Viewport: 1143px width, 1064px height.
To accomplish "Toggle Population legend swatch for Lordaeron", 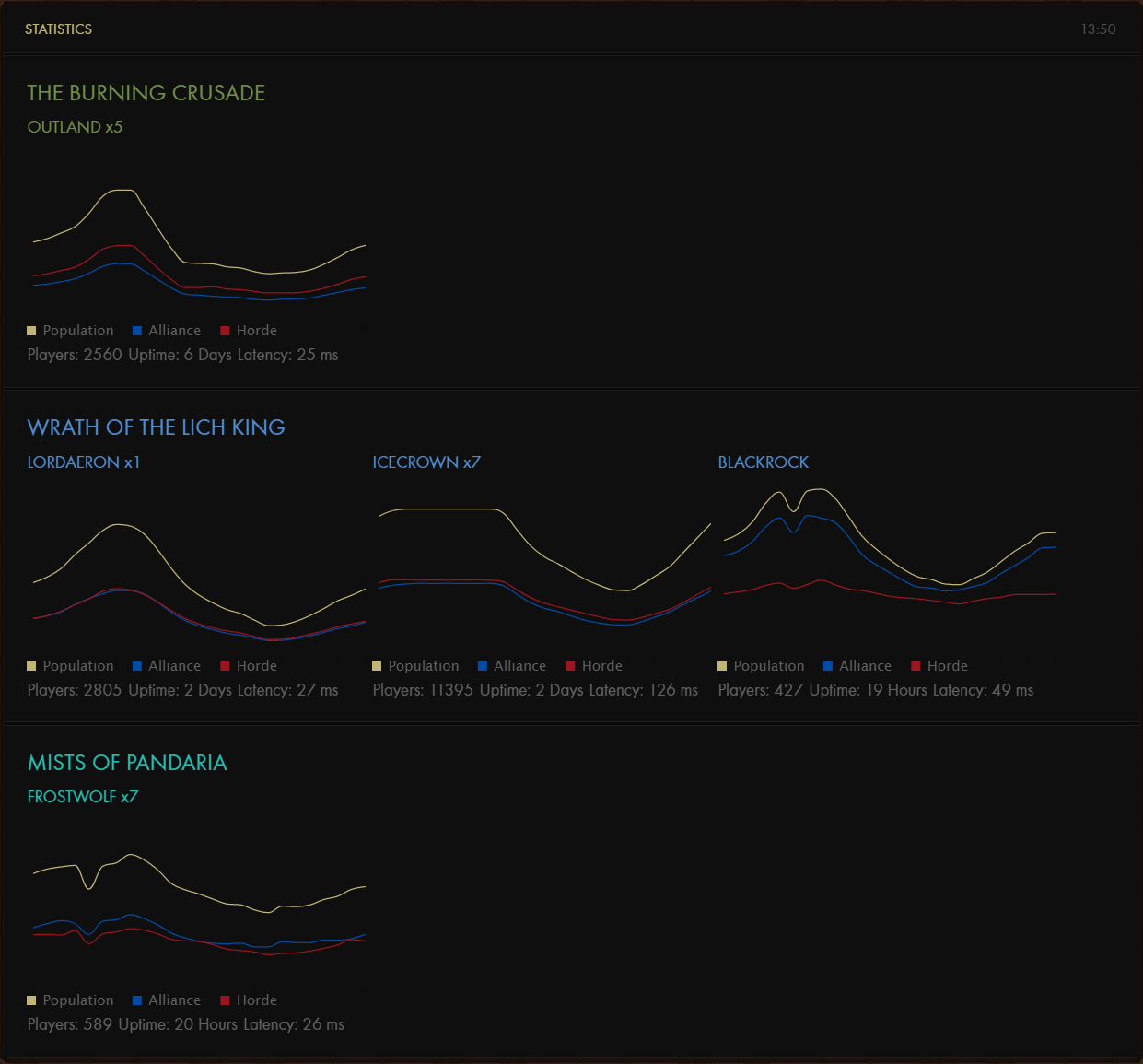I will tap(32, 666).
